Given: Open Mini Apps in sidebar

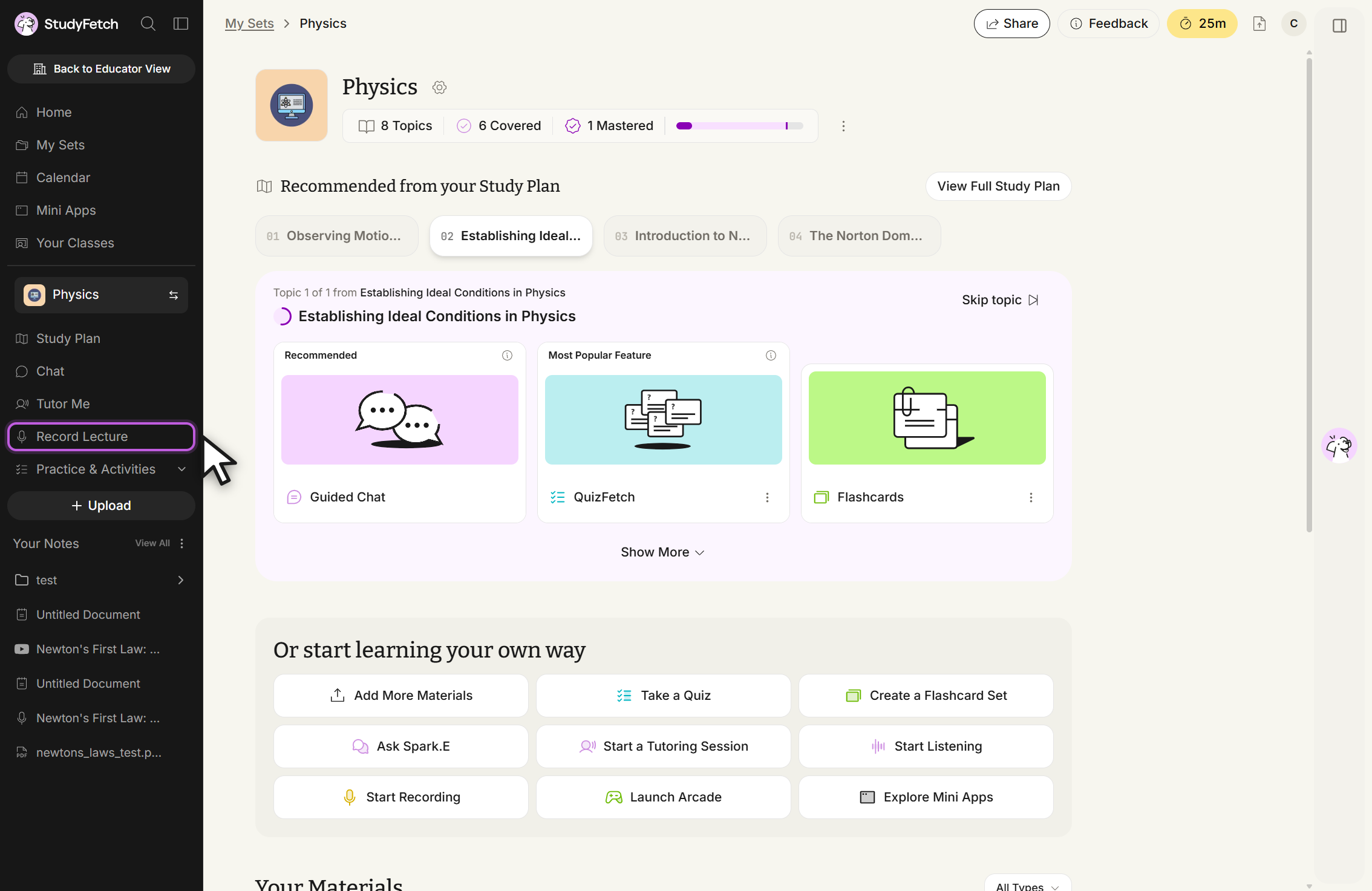Looking at the screenshot, I should pos(101,211).
